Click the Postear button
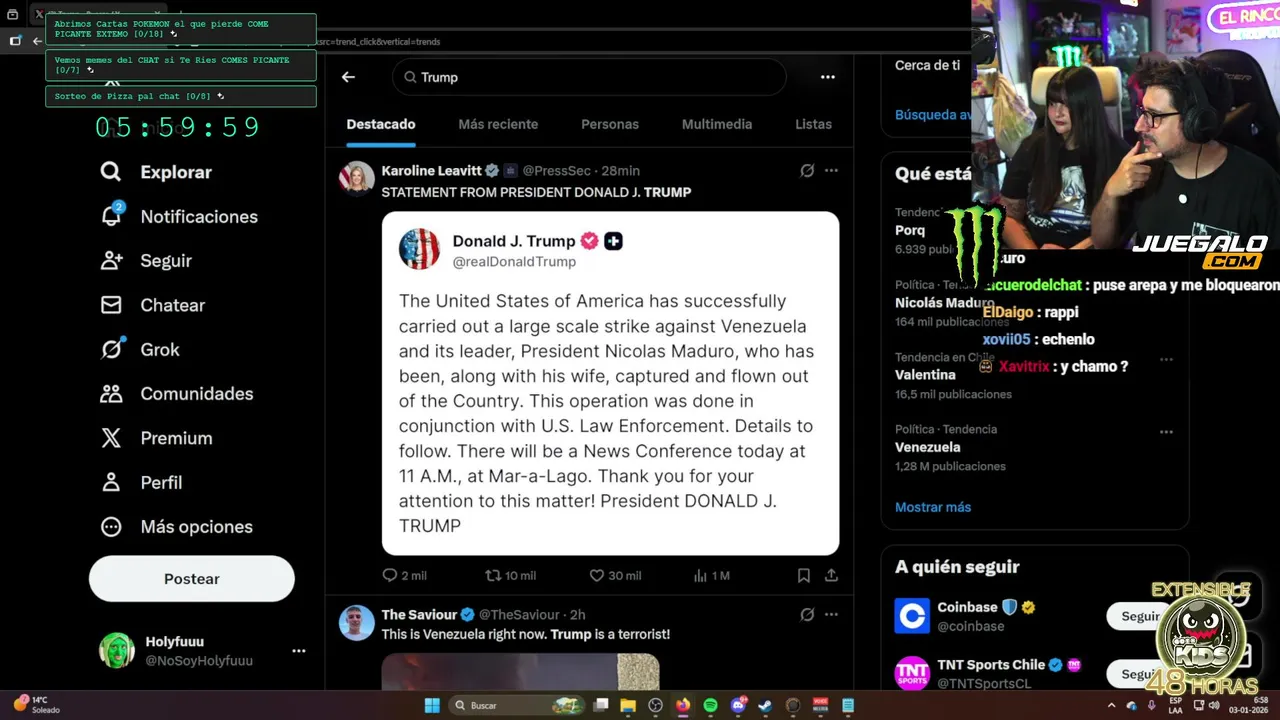Viewport: 1280px width, 720px height. 192,579
